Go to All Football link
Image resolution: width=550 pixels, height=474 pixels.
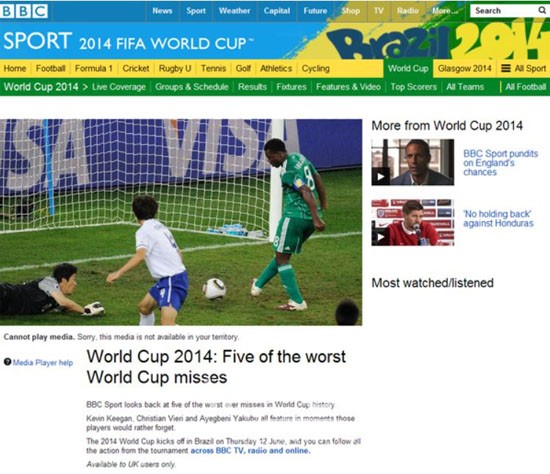[x=525, y=87]
